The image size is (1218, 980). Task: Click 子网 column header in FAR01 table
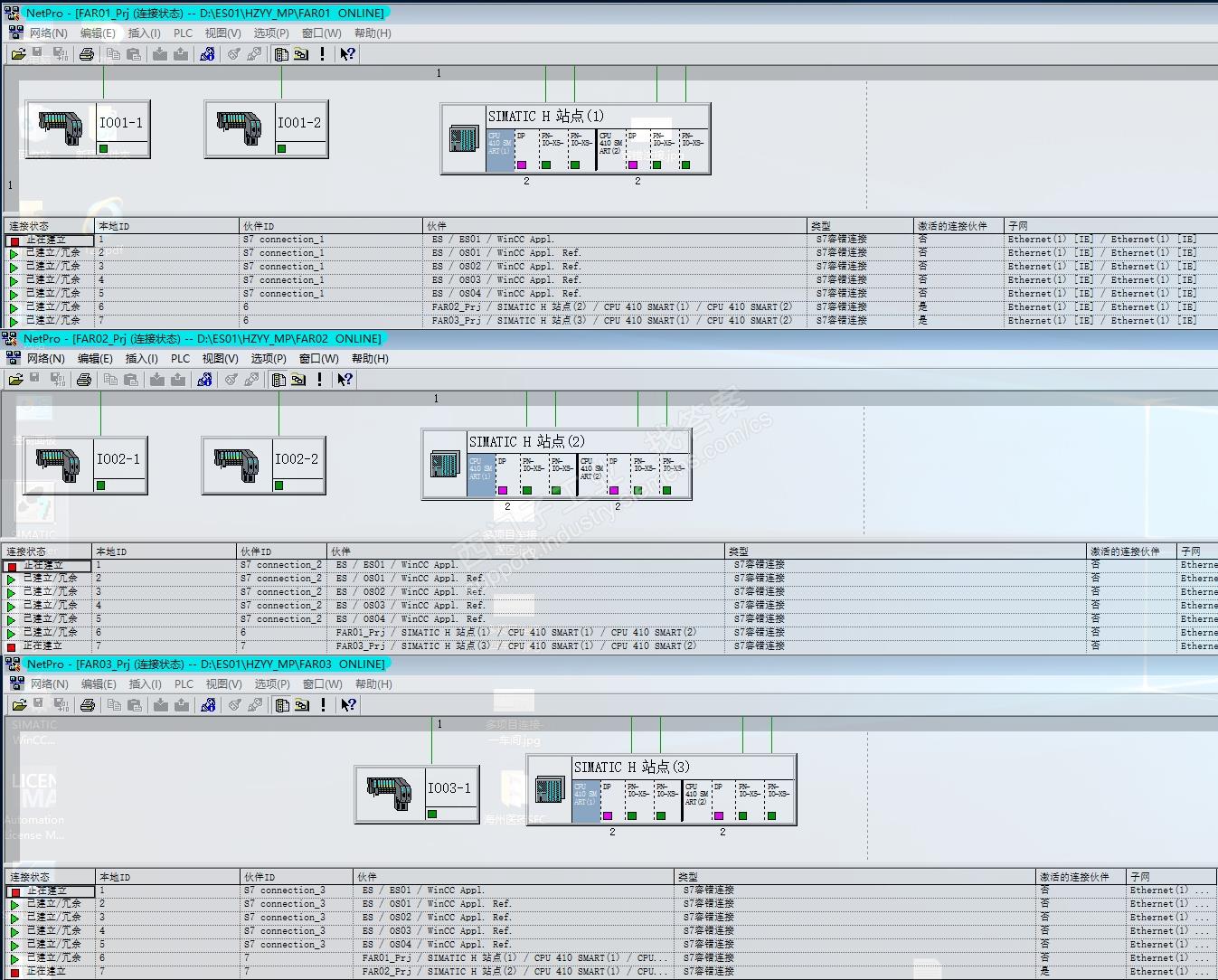[x=1109, y=226]
